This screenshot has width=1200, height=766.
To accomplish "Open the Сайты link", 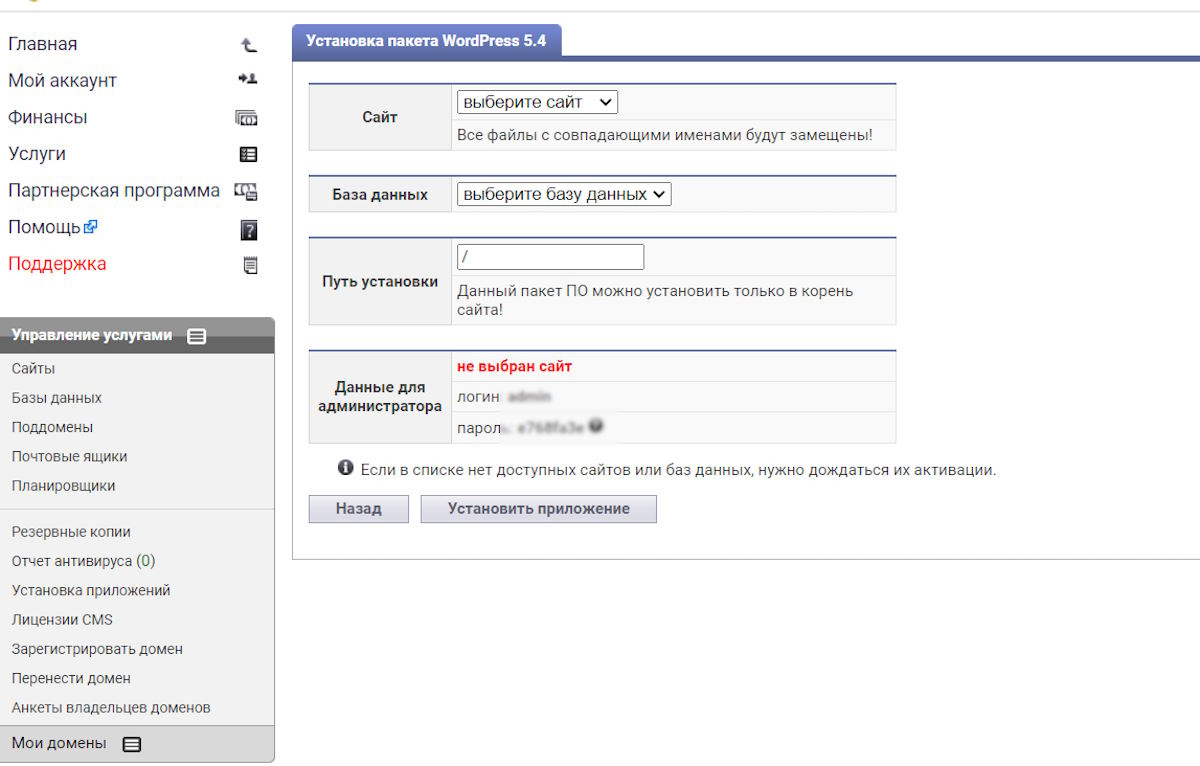I will click(34, 369).
